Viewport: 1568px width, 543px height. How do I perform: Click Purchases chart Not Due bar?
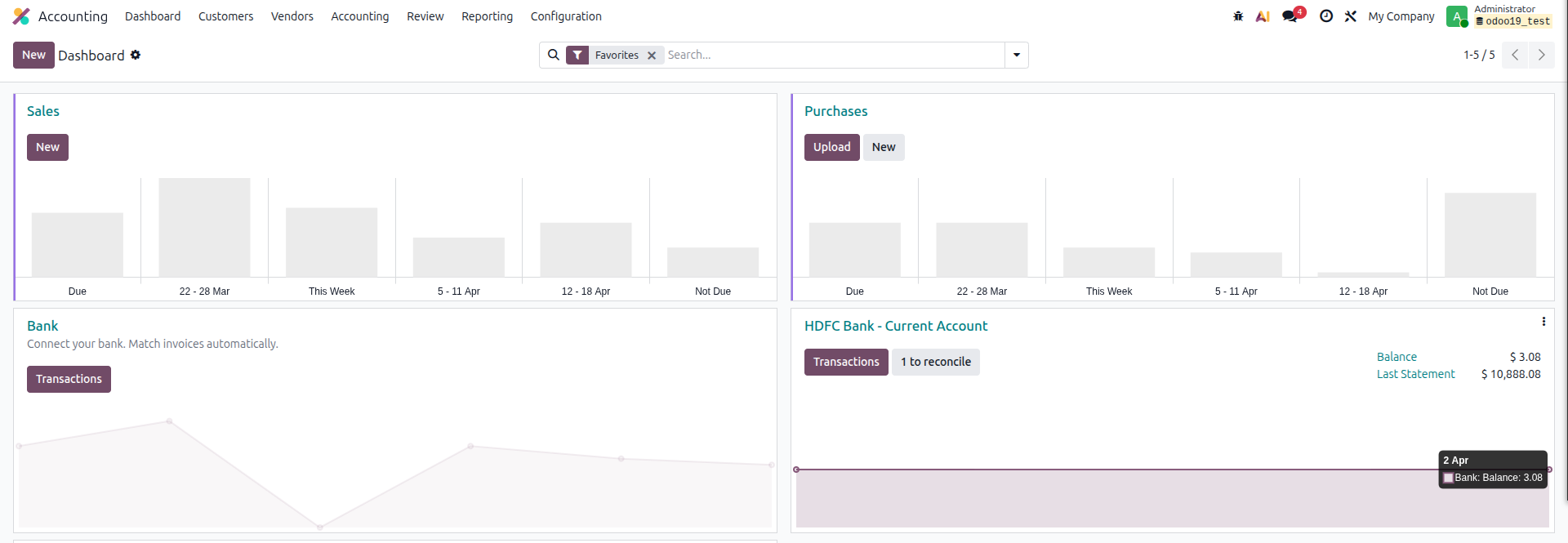[x=1490, y=234]
